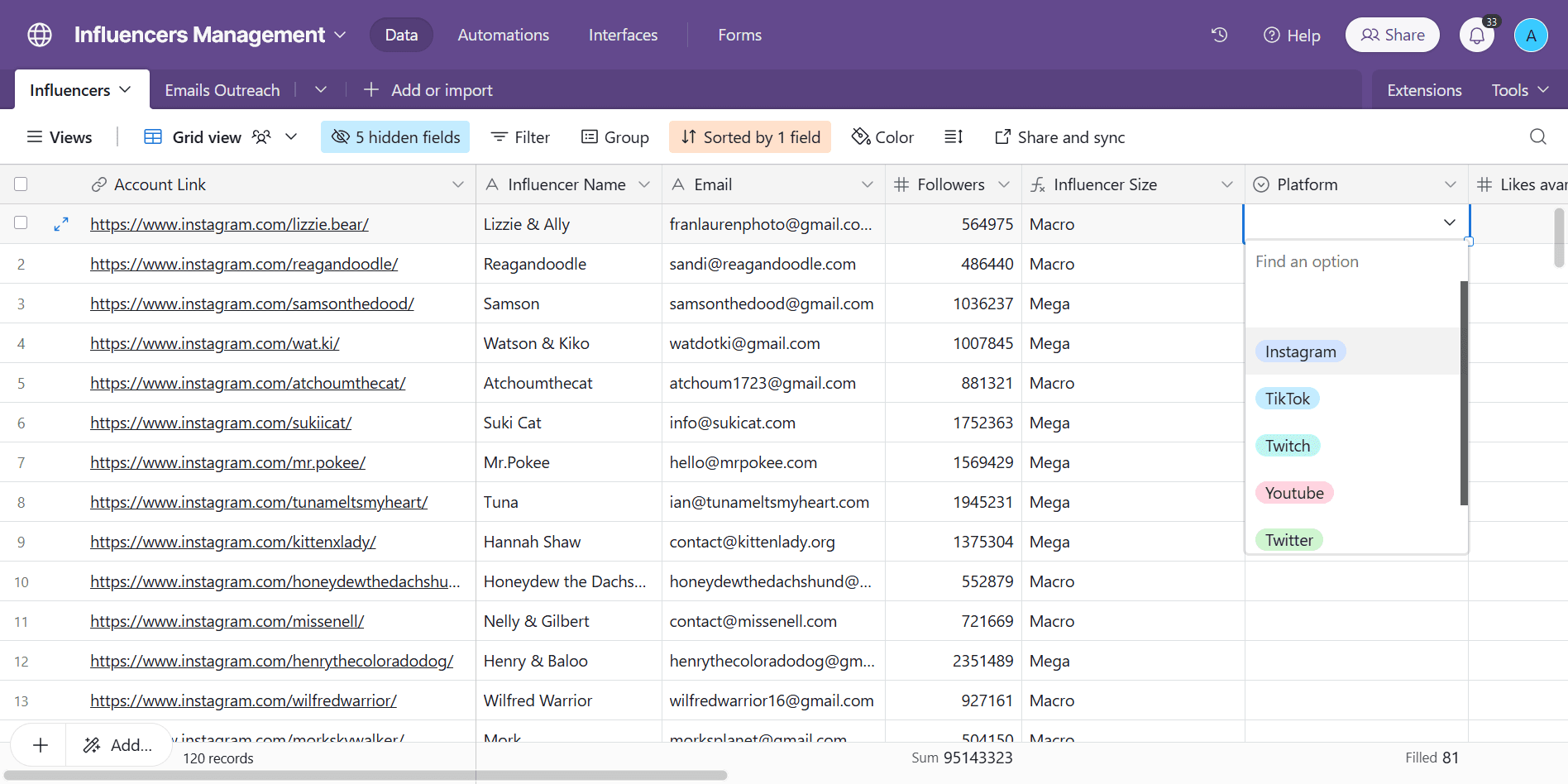Select the pink Youtube option tag
Viewport: 1568px width, 784px height.
1294,493
